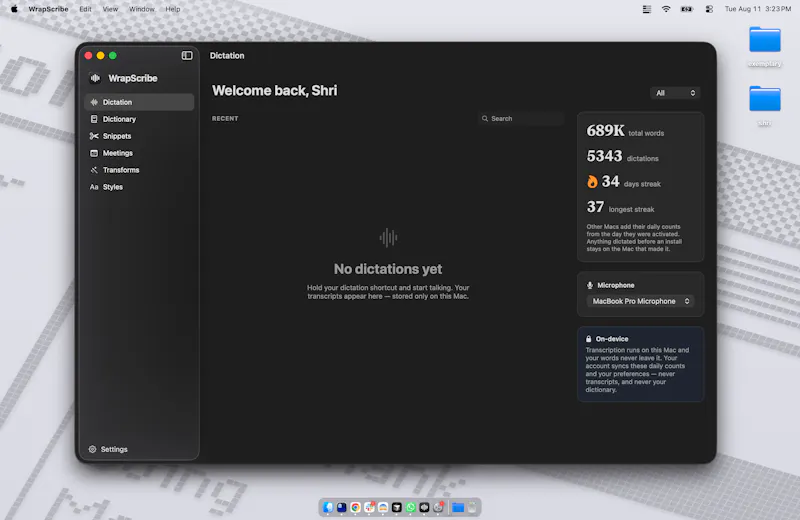
Task: Click the 34 days streak value
Action: [610, 182]
